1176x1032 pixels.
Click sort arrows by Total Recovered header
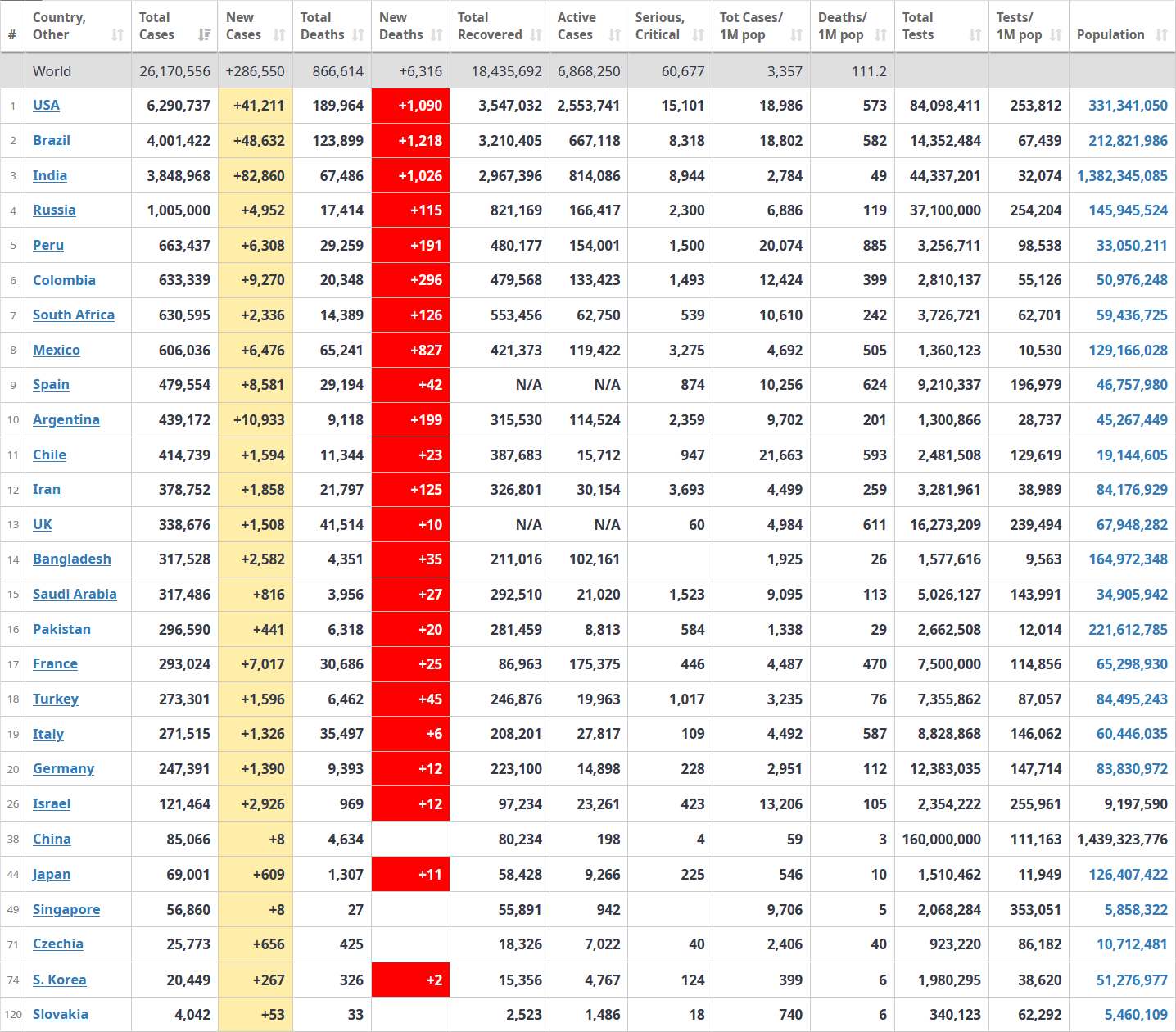coord(536,35)
